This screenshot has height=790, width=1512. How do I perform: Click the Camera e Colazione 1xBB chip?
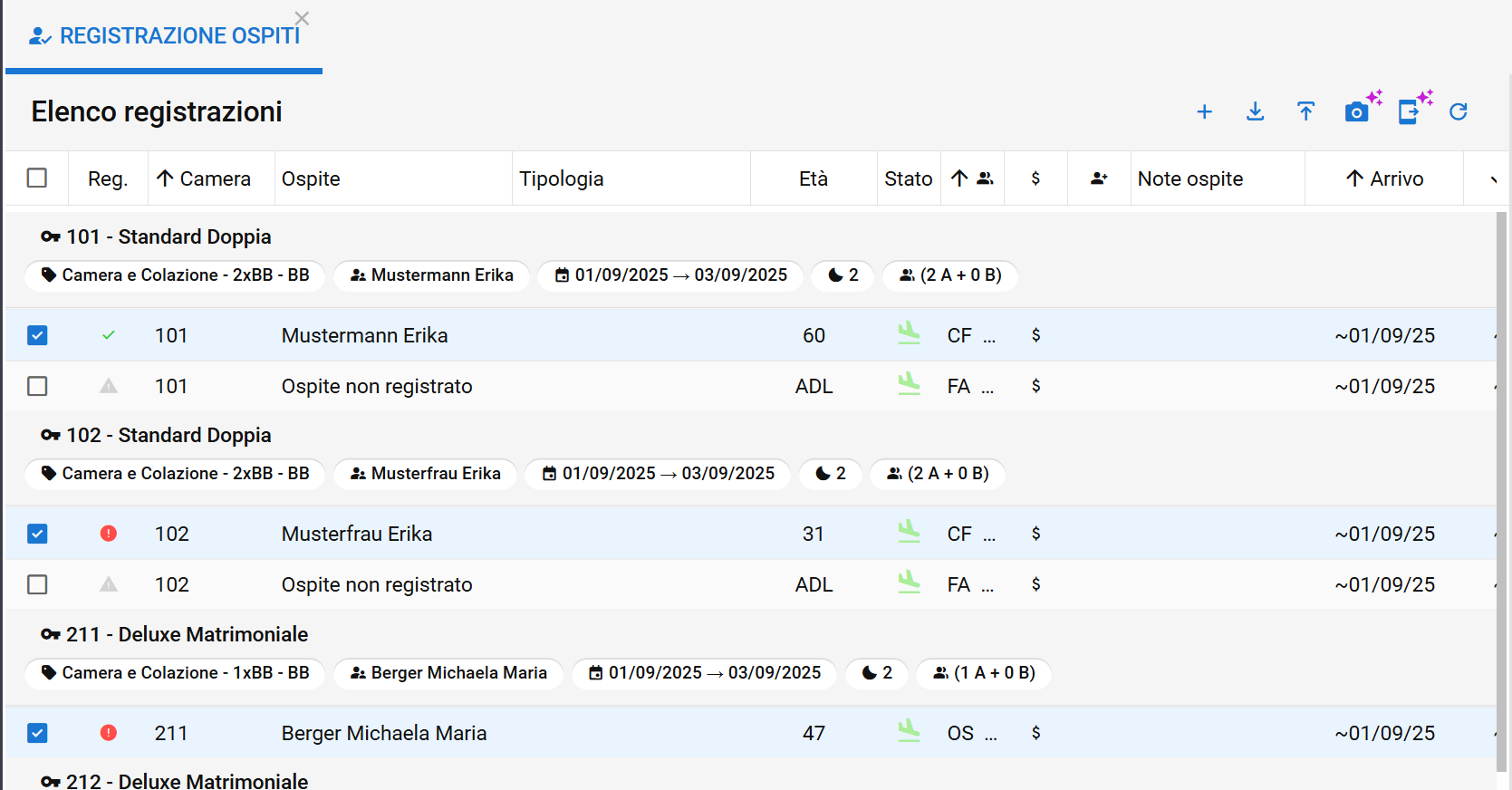pyautogui.click(x=175, y=673)
